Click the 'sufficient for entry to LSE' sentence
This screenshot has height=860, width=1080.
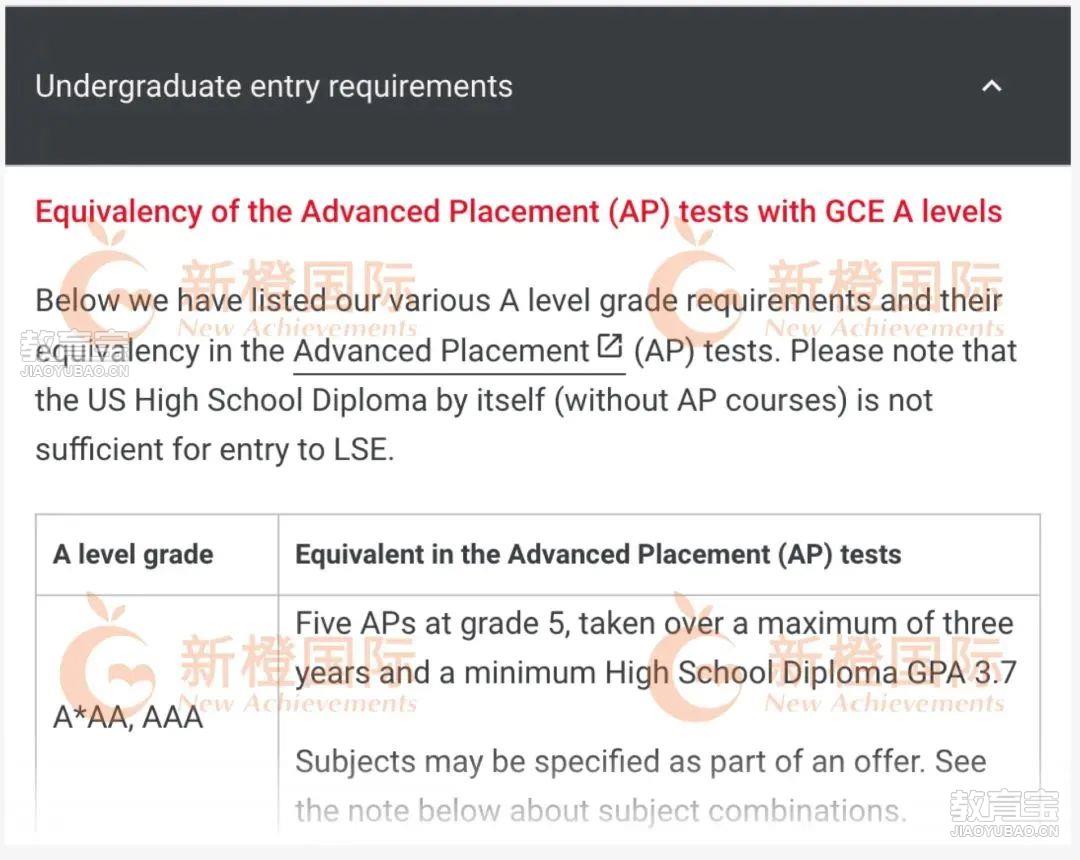tap(215, 450)
